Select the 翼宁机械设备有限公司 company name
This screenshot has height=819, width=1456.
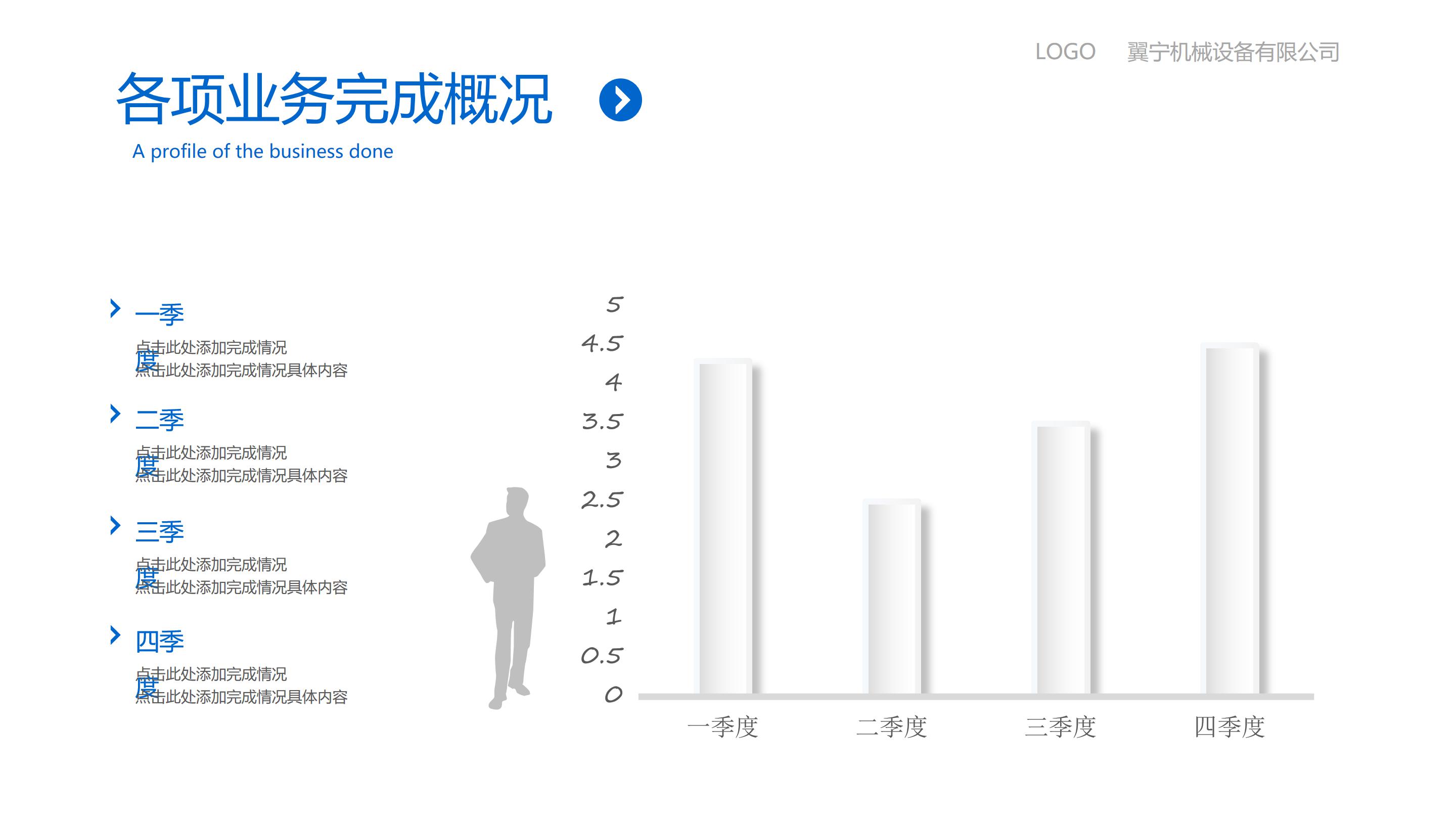pos(1233,52)
